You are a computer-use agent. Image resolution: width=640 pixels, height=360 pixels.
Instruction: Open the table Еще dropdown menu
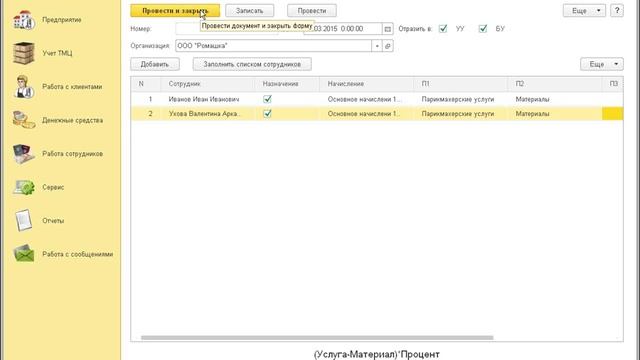click(x=602, y=64)
